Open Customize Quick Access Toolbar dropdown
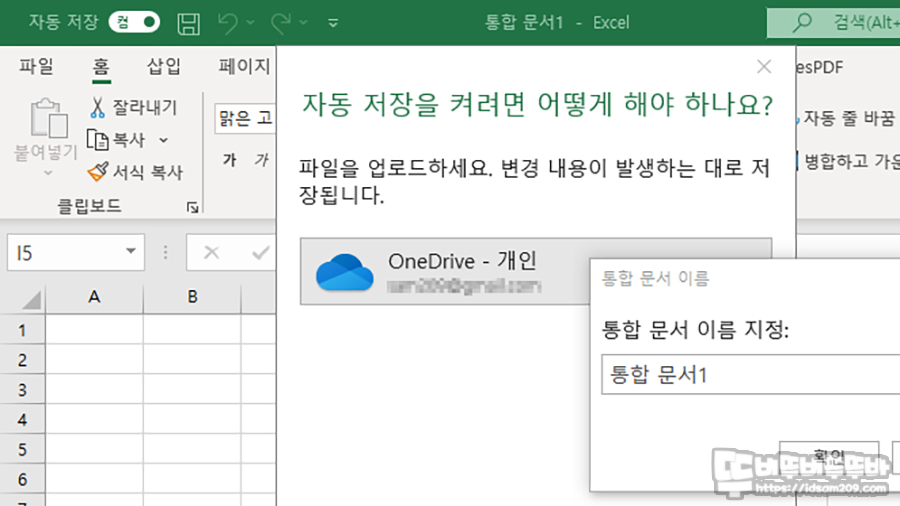 coord(333,24)
